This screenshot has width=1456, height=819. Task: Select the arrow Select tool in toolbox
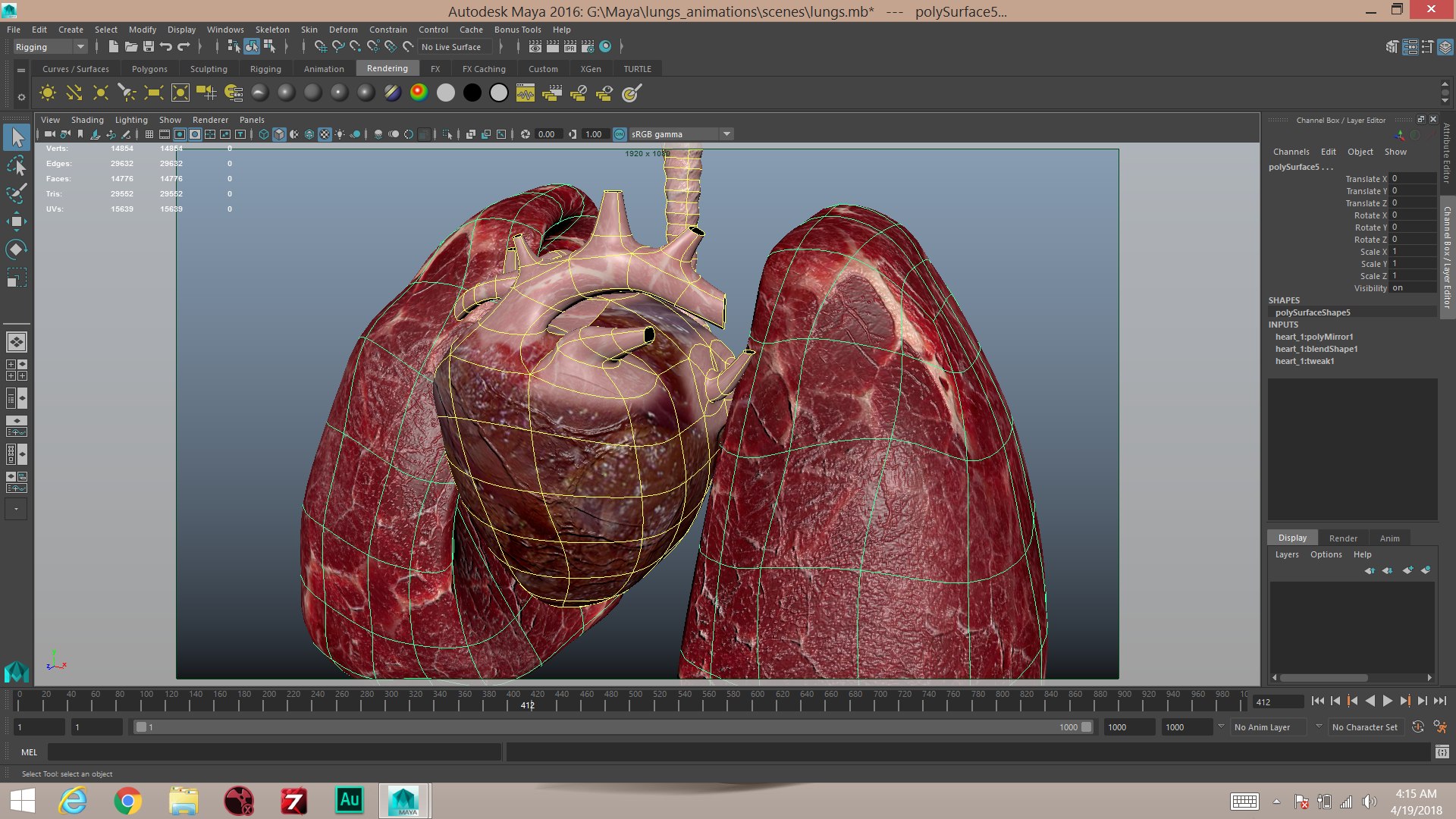click(17, 138)
